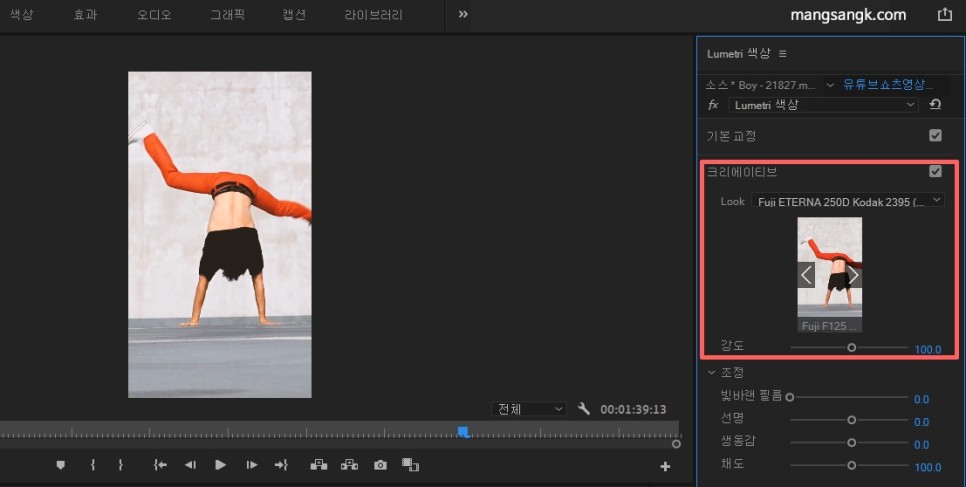Viewport: 966px width, 487px height.
Task: Collapse the 조정 section
Action: pyautogui.click(x=712, y=372)
